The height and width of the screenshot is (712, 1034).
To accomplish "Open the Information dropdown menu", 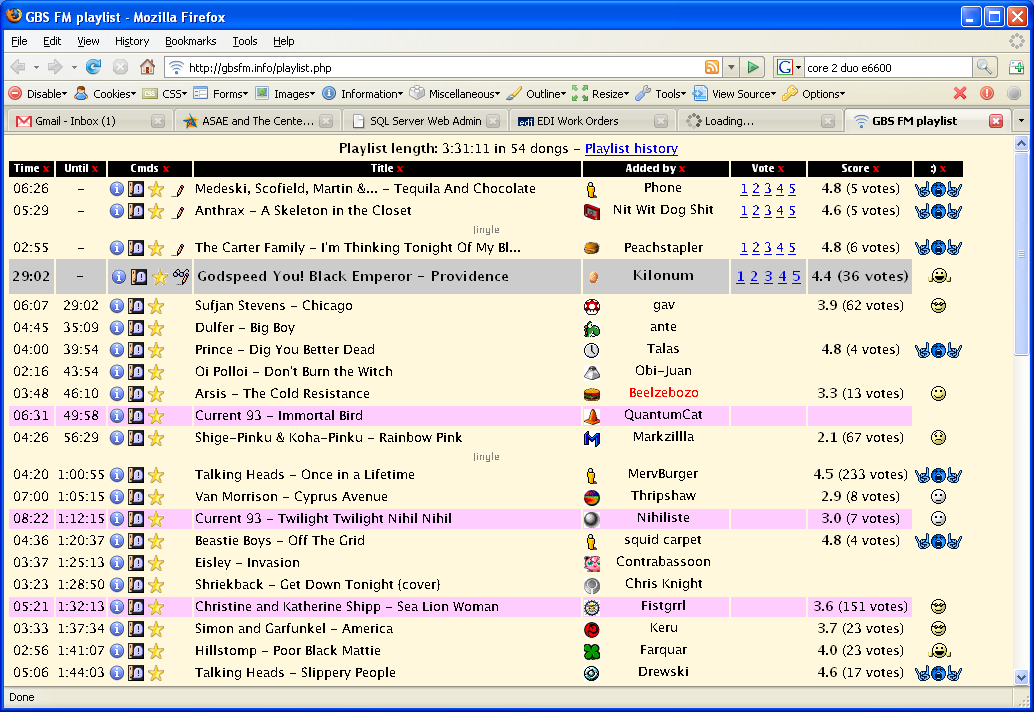I will tap(363, 94).
